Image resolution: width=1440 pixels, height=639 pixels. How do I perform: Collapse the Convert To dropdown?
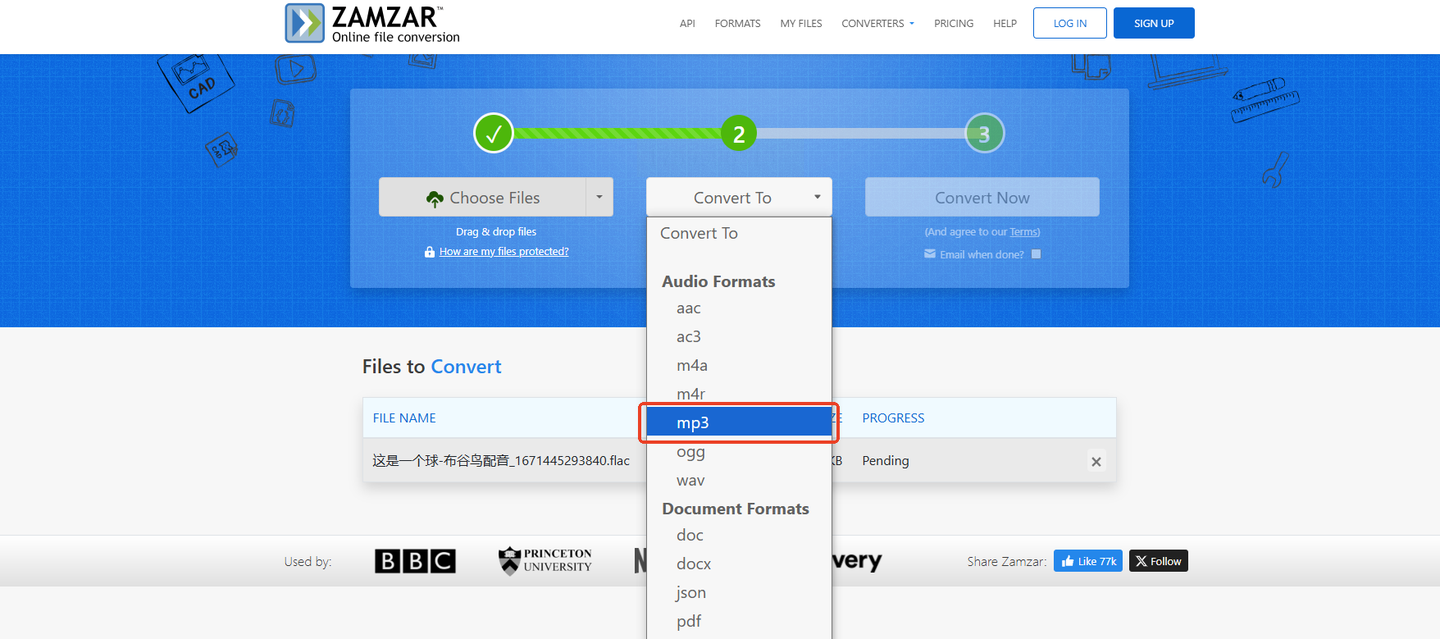tap(739, 197)
